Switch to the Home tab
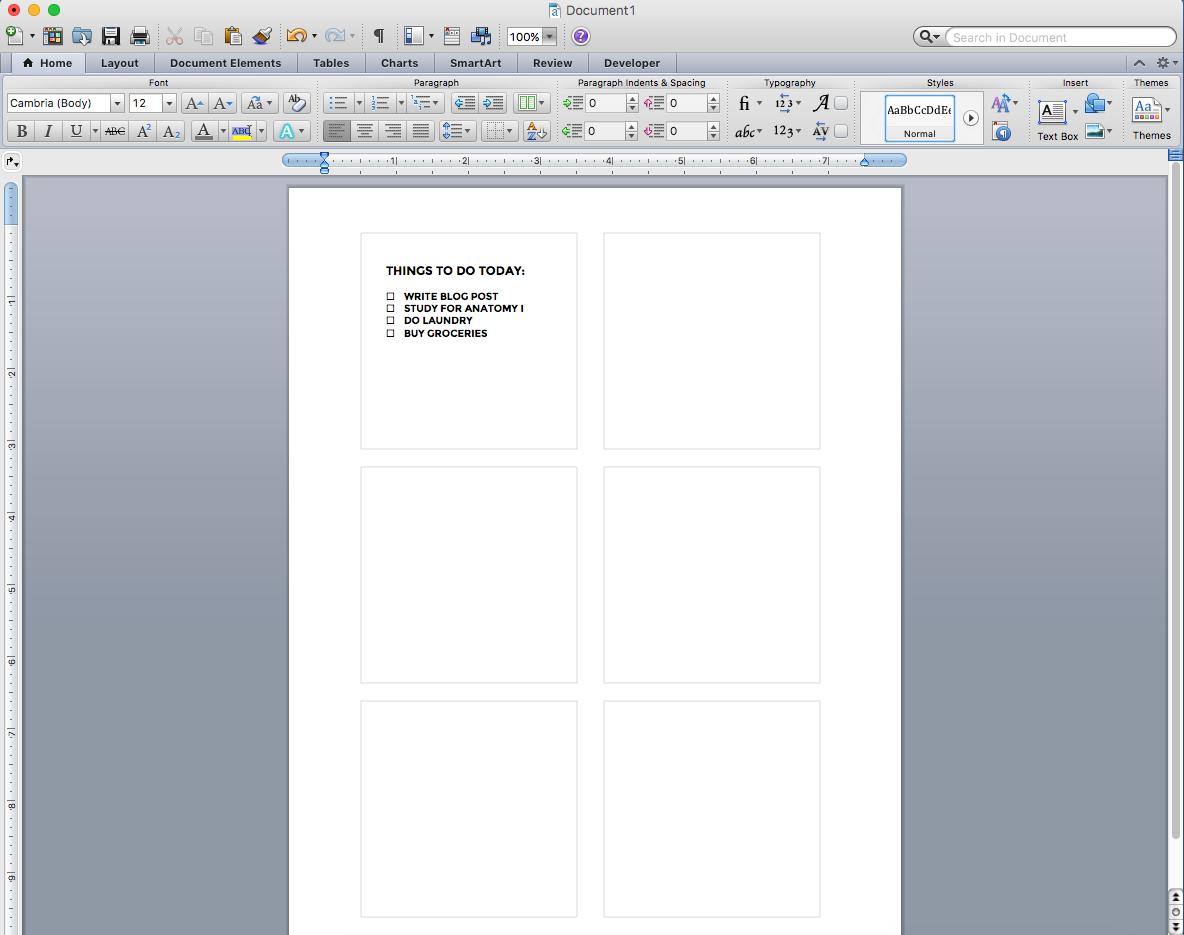1184x935 pixels. click(48, 63)
